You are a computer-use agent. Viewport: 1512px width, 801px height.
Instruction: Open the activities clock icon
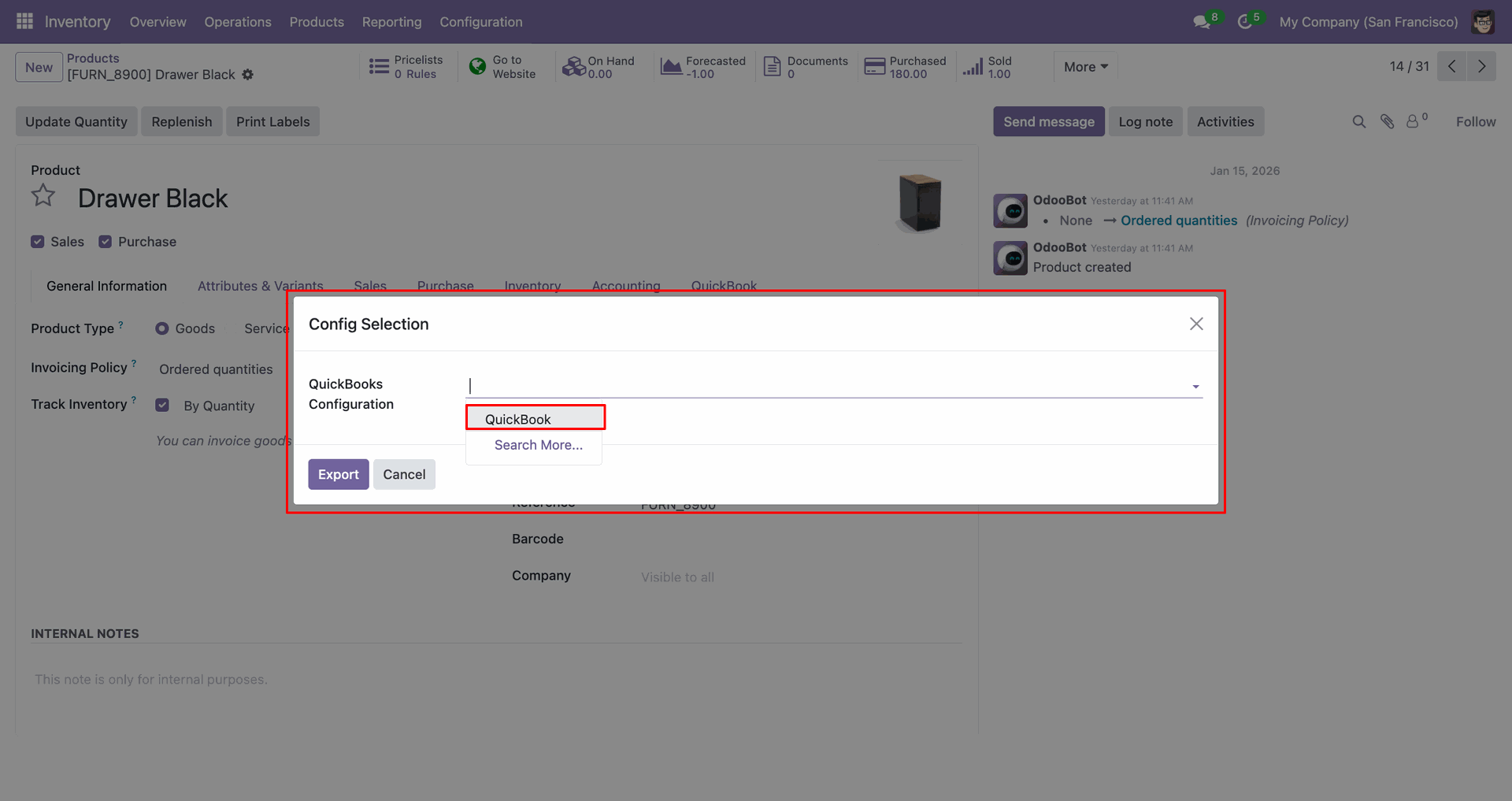[1245, 22]
